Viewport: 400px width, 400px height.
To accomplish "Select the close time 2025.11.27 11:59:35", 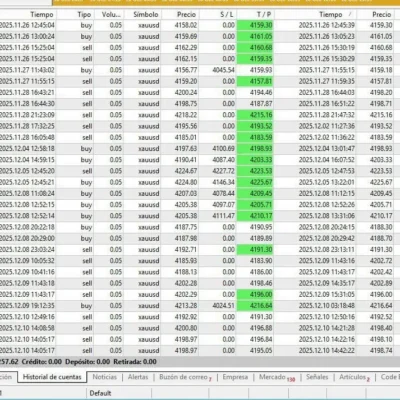I will click(x=327, y=81).
